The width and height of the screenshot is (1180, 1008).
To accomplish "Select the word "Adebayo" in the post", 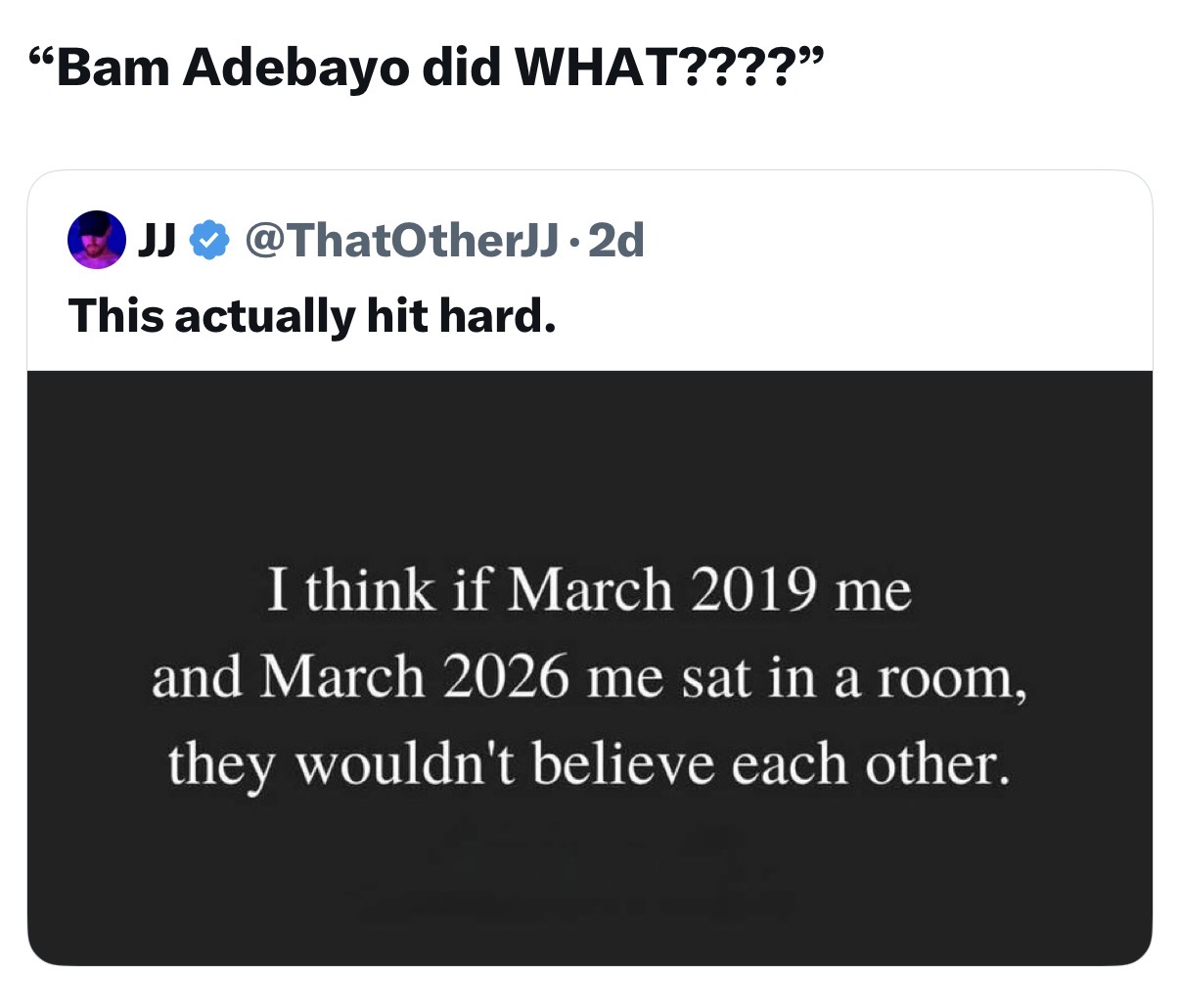I will pyautogui.click(x=295, y=67).
